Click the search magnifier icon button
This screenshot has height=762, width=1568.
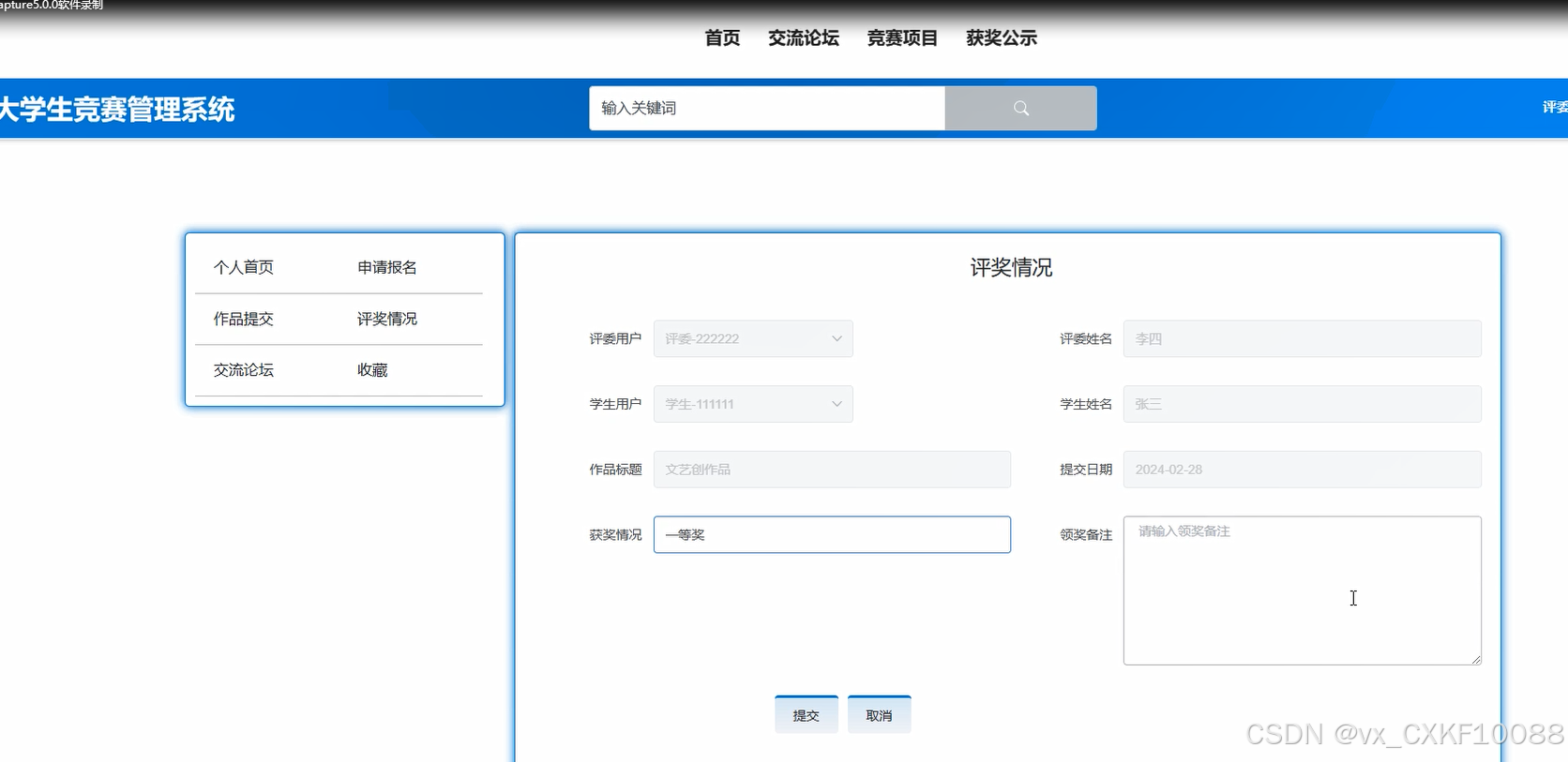point(1020,108)
